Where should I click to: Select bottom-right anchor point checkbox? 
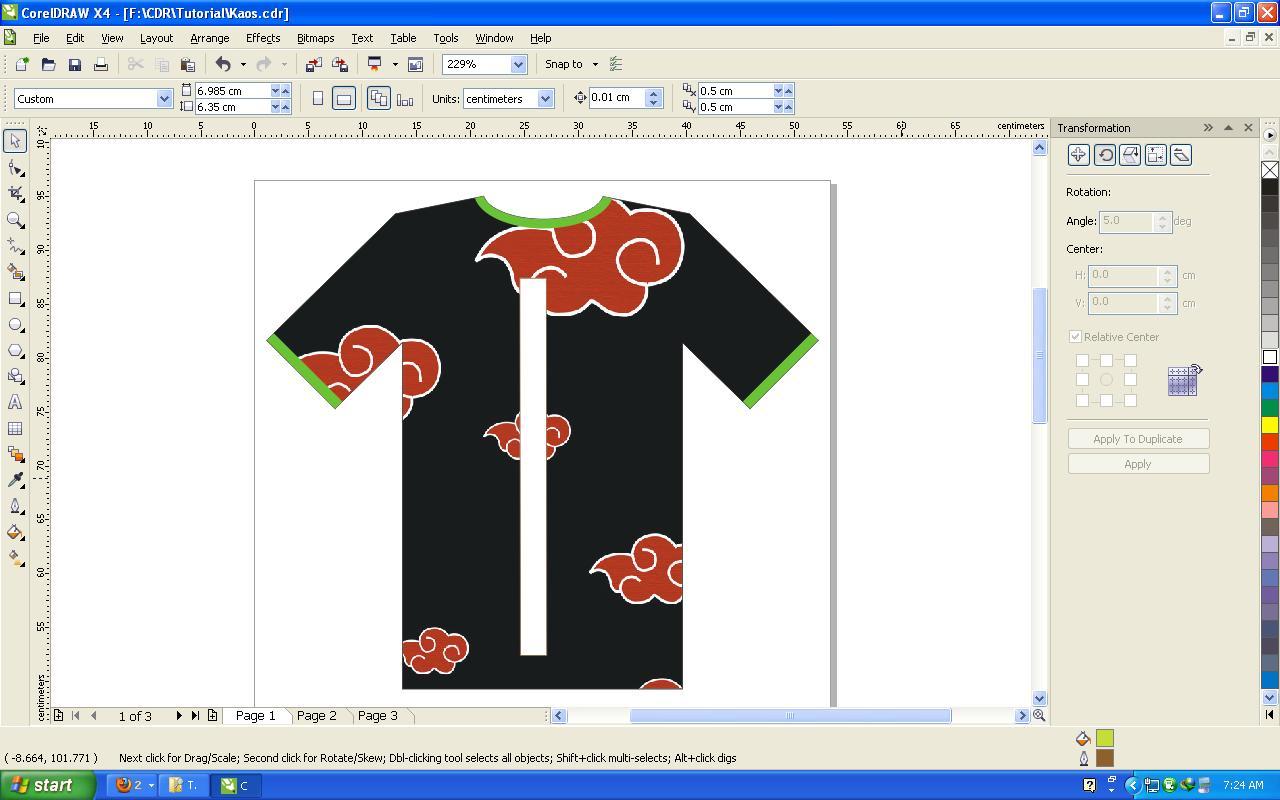coord(1130,400)
